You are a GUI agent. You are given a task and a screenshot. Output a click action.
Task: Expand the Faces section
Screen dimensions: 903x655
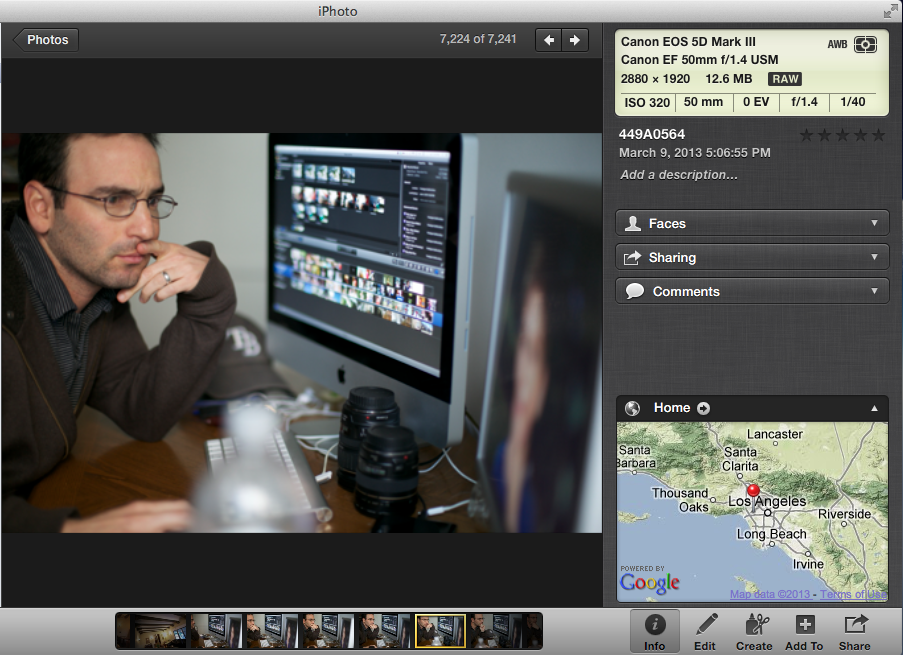coord(752,223)
